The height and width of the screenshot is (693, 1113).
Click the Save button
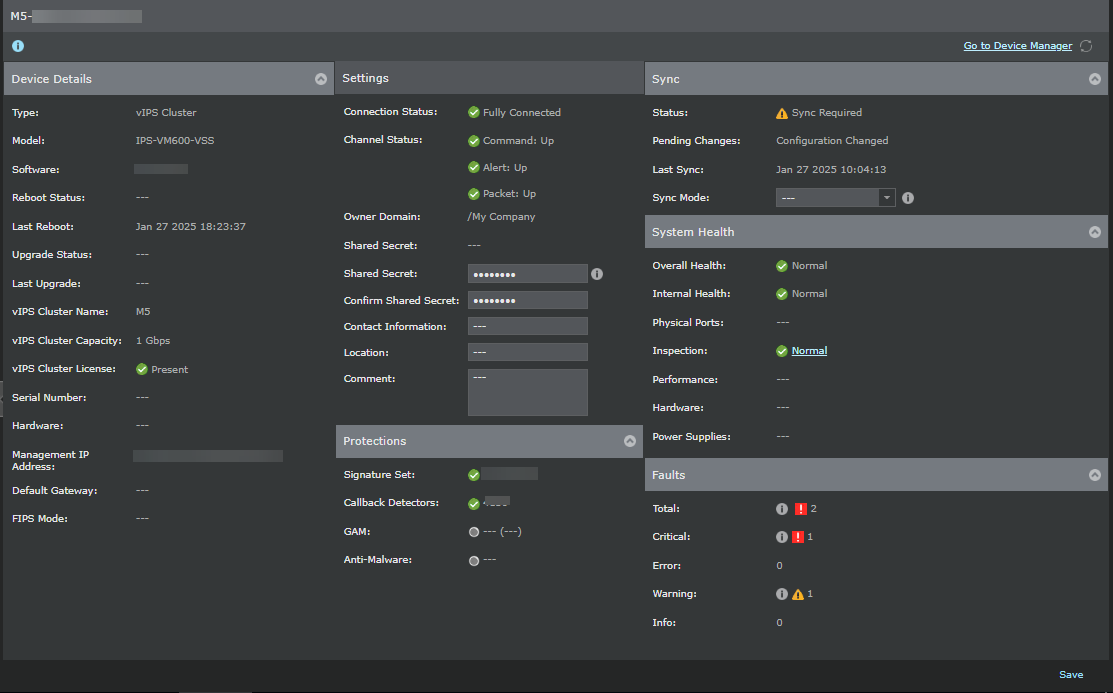(1071, 675)
